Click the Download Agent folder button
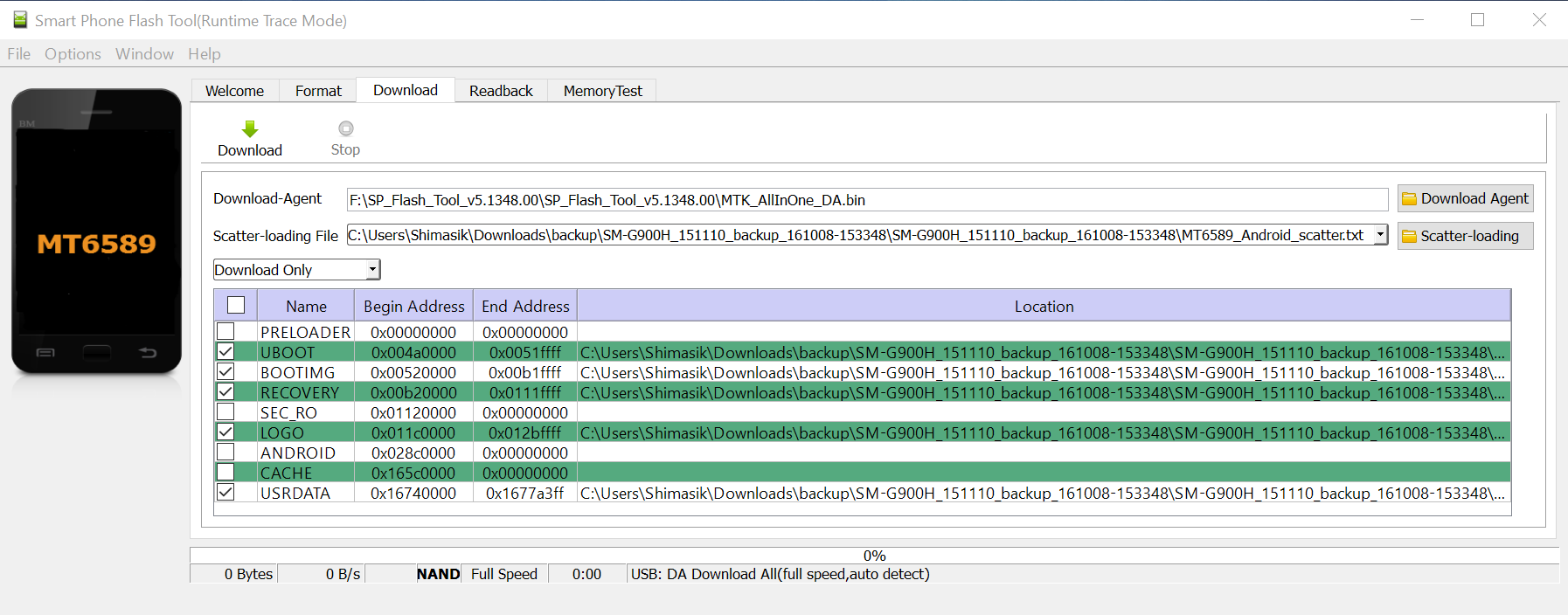 (1465, 199)
